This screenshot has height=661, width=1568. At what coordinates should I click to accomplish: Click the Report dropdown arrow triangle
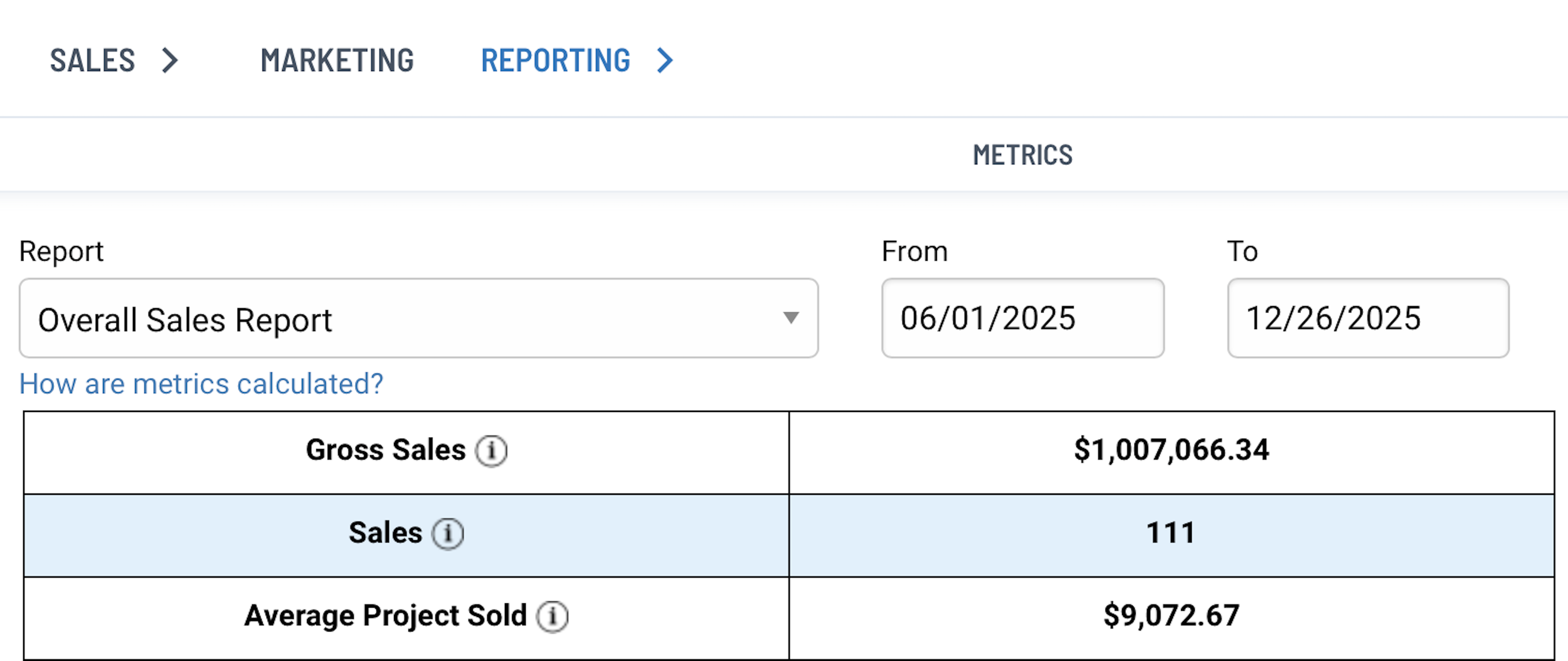click(x=791, y=318)
